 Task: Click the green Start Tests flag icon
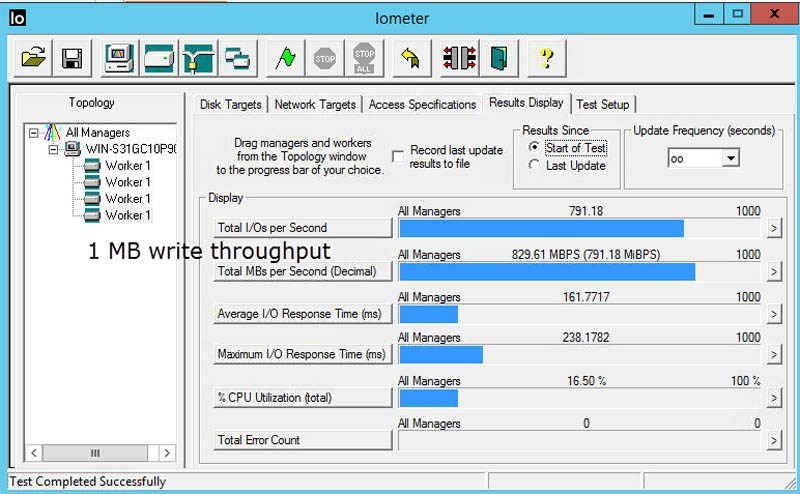tap(287, 58)
